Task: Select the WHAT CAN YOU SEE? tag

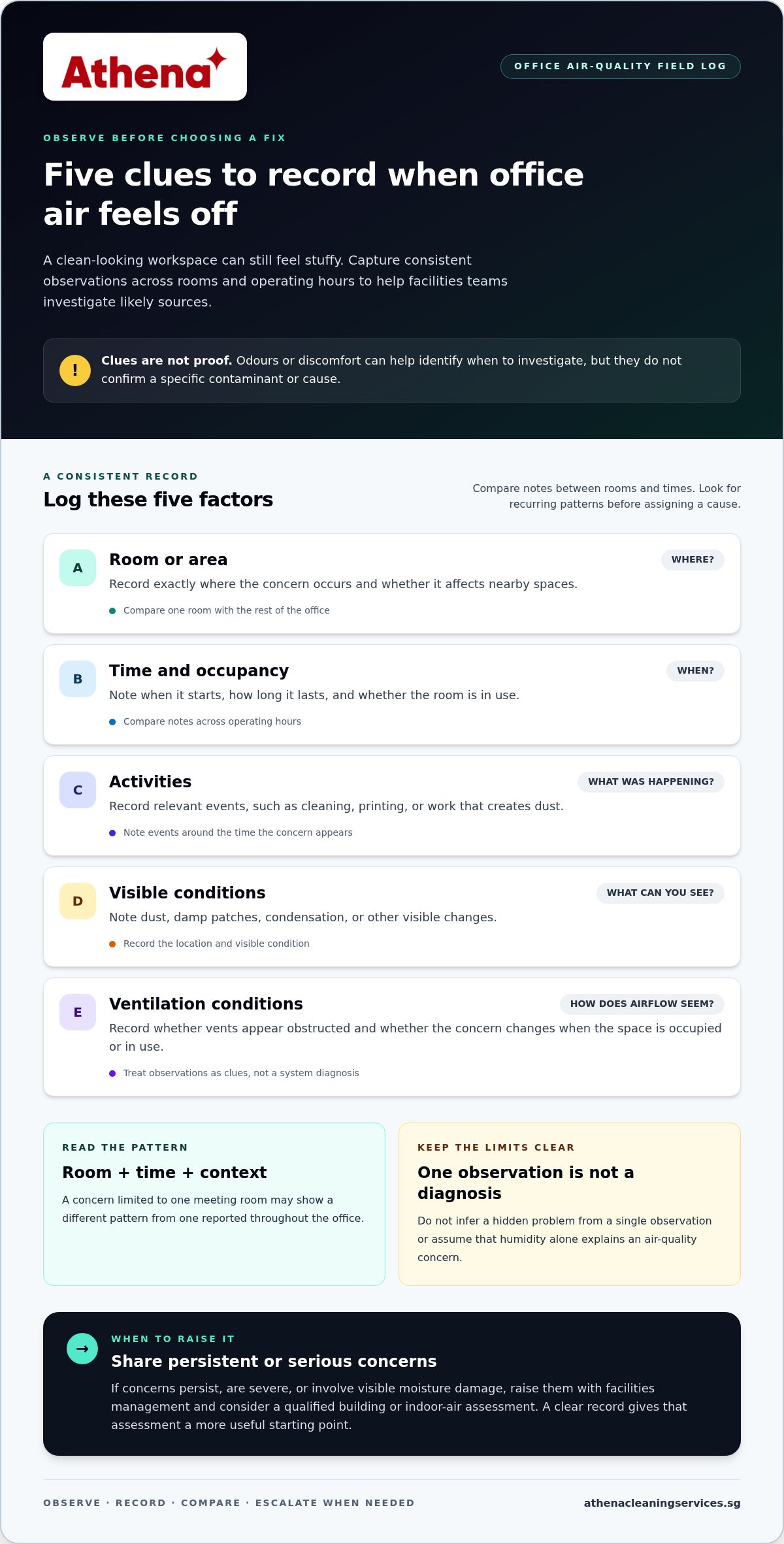Action: tap(661, 893)
